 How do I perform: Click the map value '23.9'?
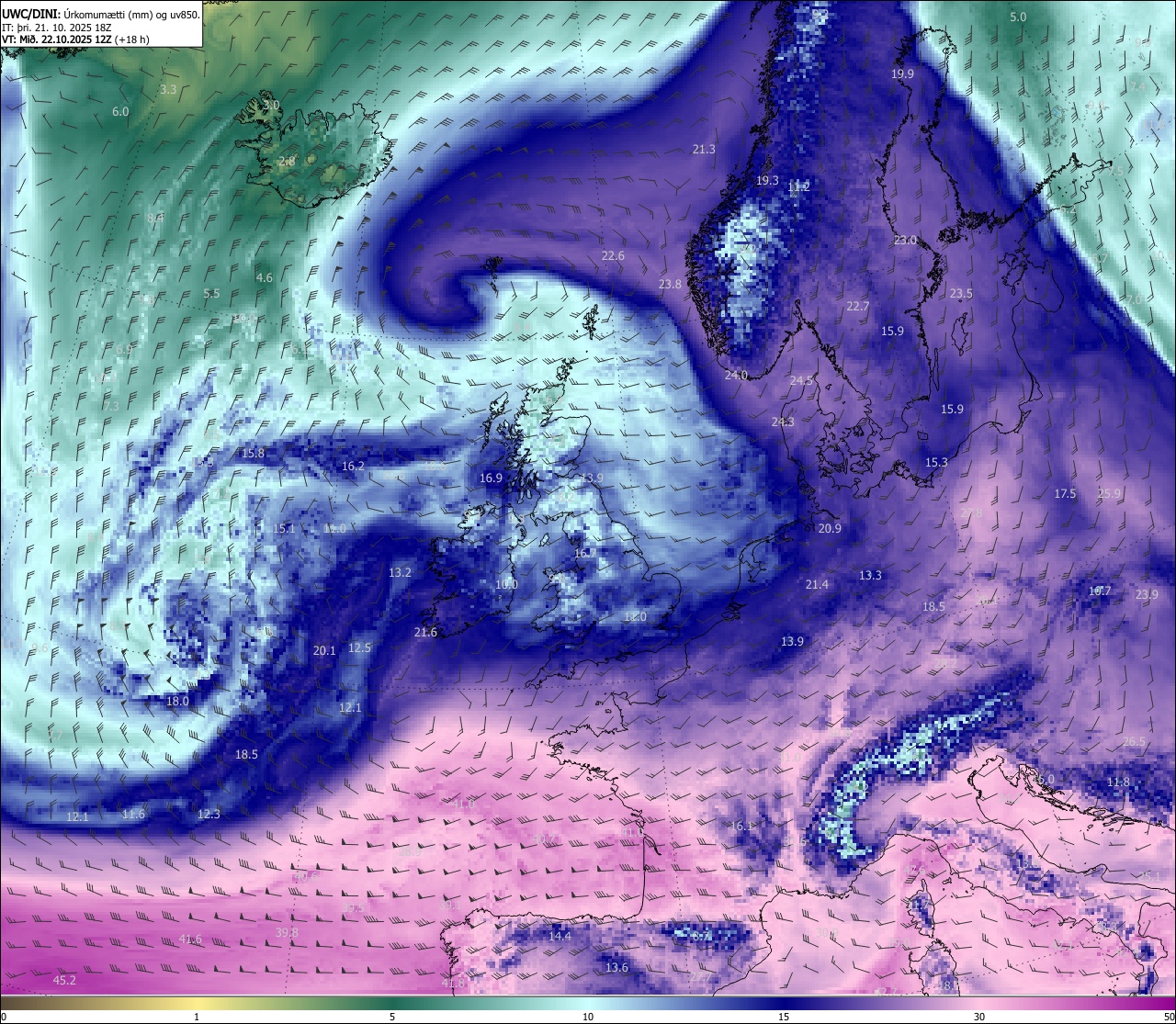coord(1147,594)
